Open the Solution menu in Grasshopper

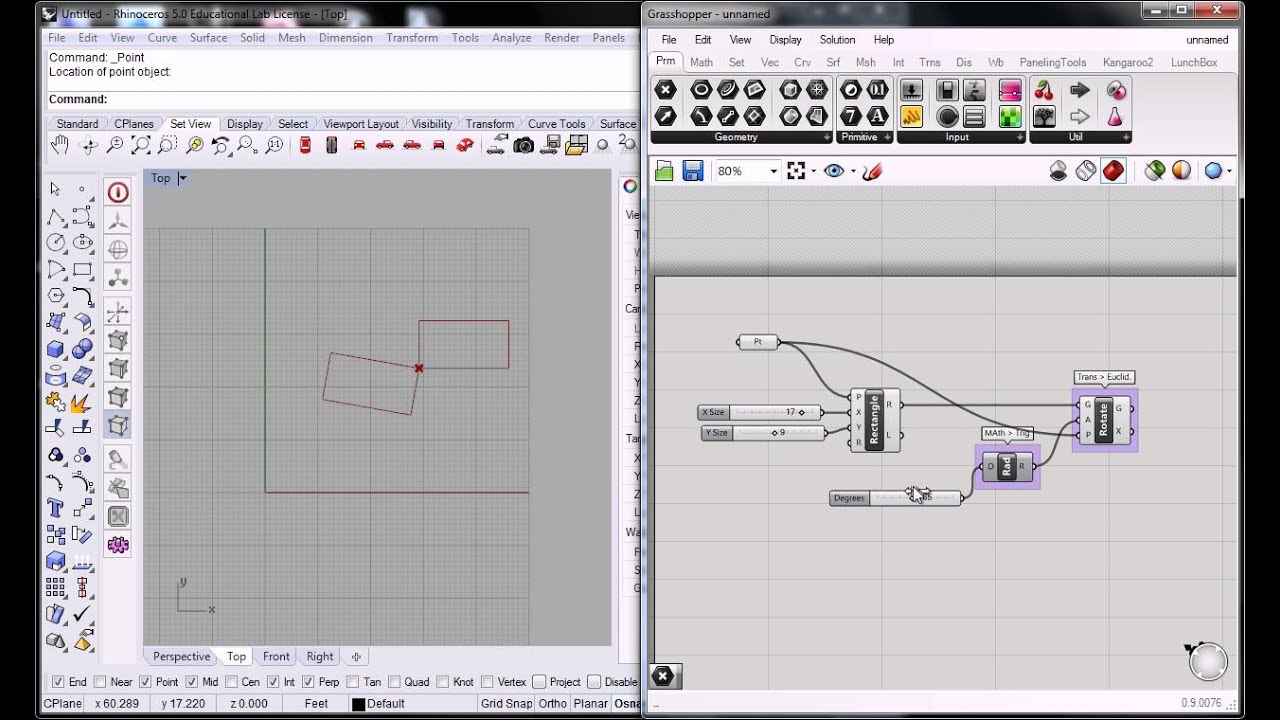tap(837, 40)
